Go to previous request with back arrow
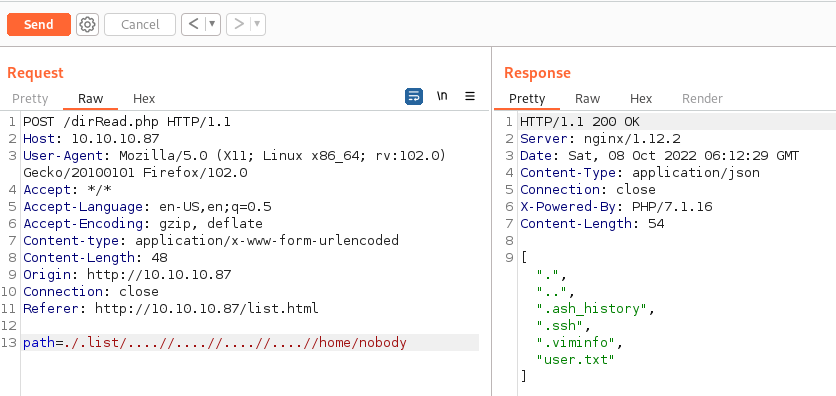This screenshot has height=396, width=836. 194,25
